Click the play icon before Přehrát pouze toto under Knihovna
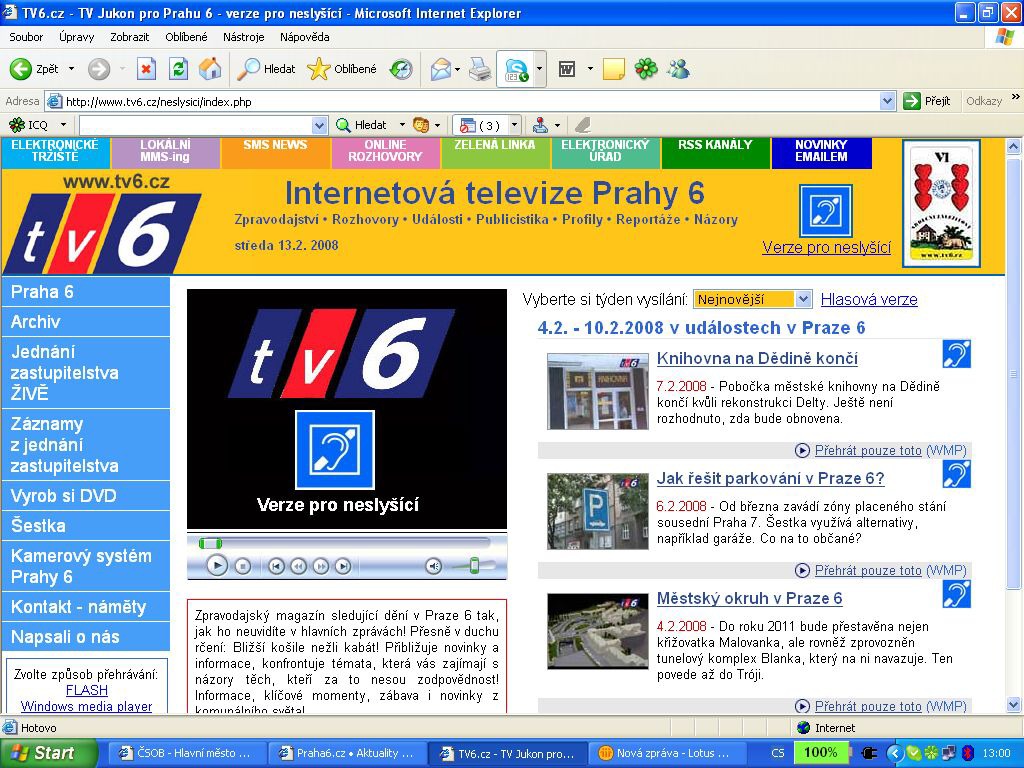Screen dimensions: 1024x768 pyautogui.click(x=803, y=450)
